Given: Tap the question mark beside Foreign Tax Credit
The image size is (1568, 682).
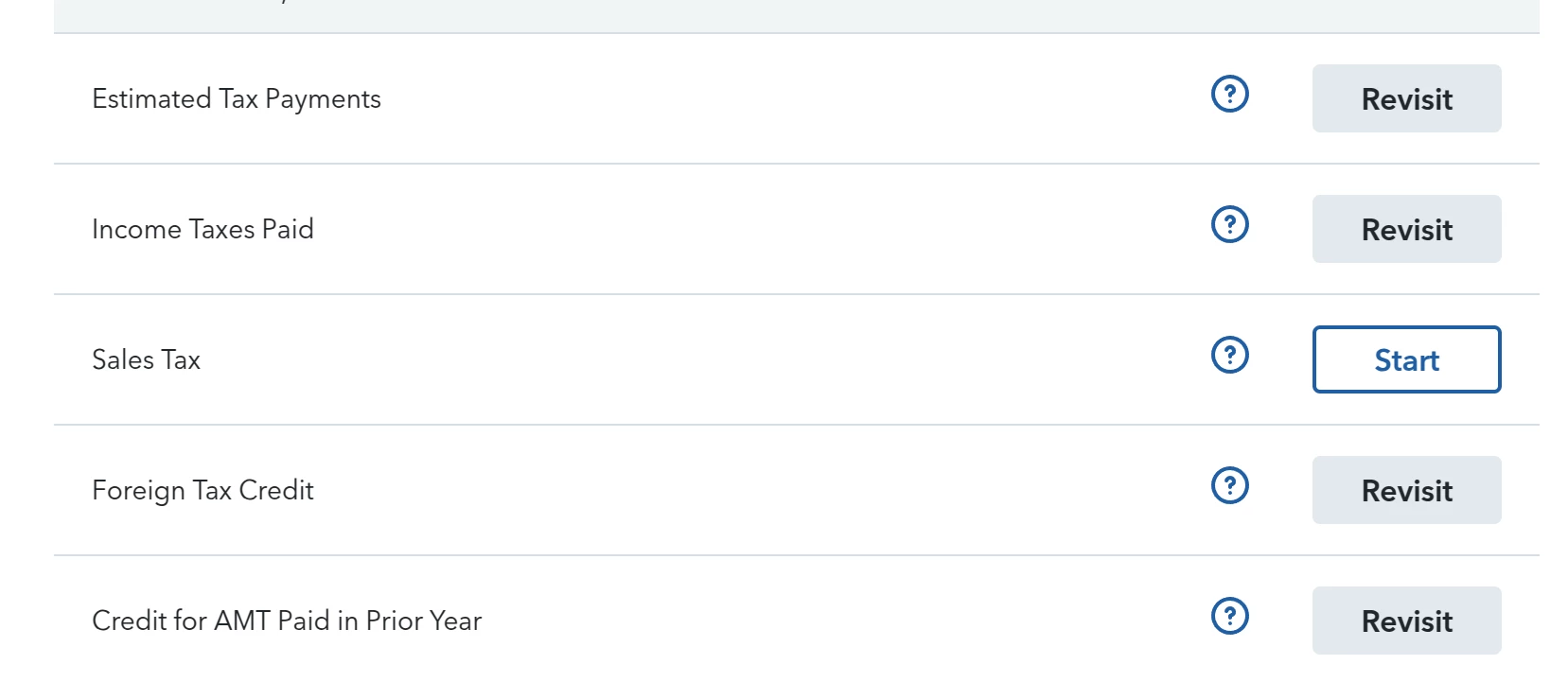Looking at the screenshot, I should tap(1230, 486).
